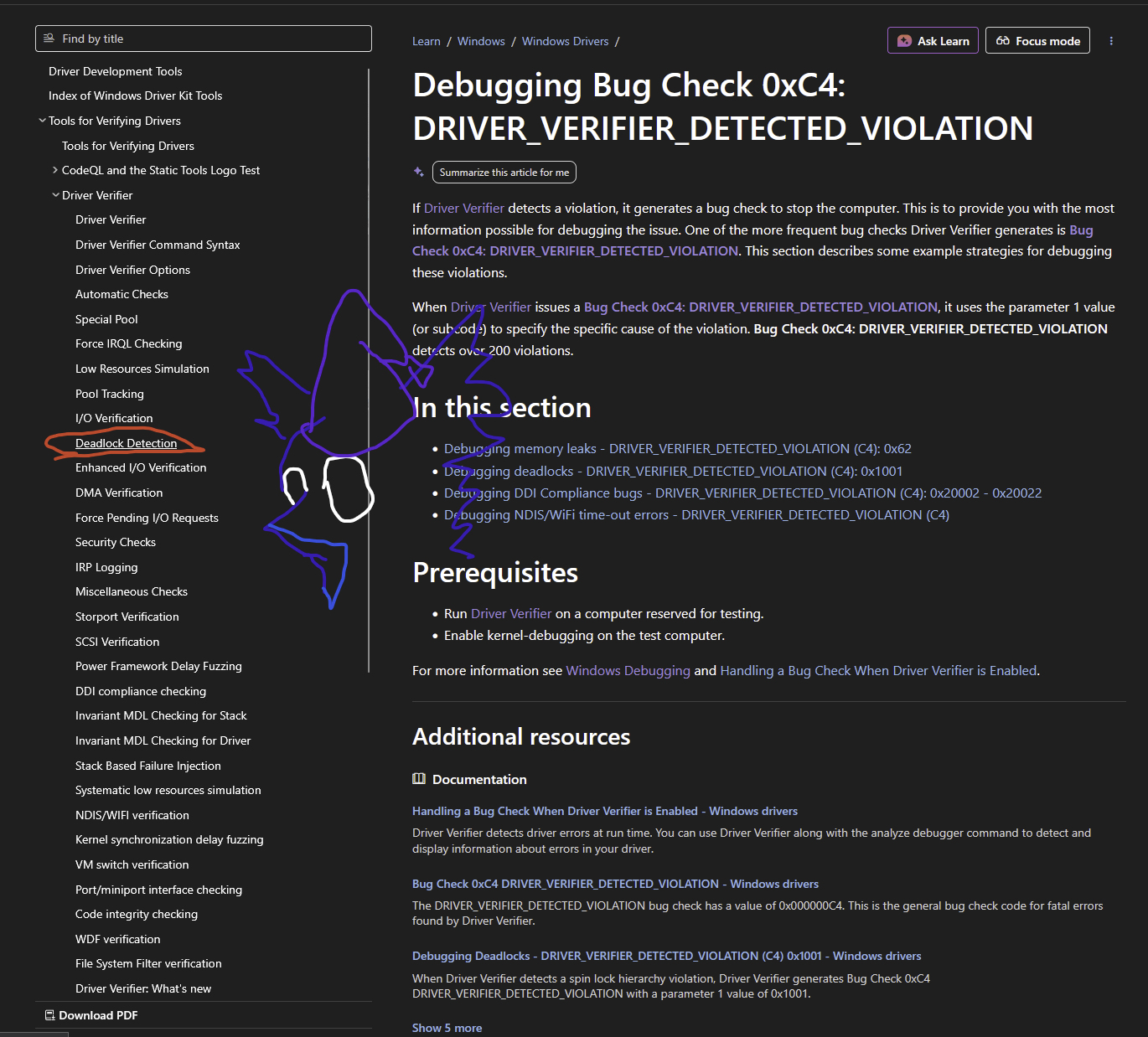Click the Focus mode glasses icon
The width and height of the screenshot is (1148, 1037).
[1002, 41]
